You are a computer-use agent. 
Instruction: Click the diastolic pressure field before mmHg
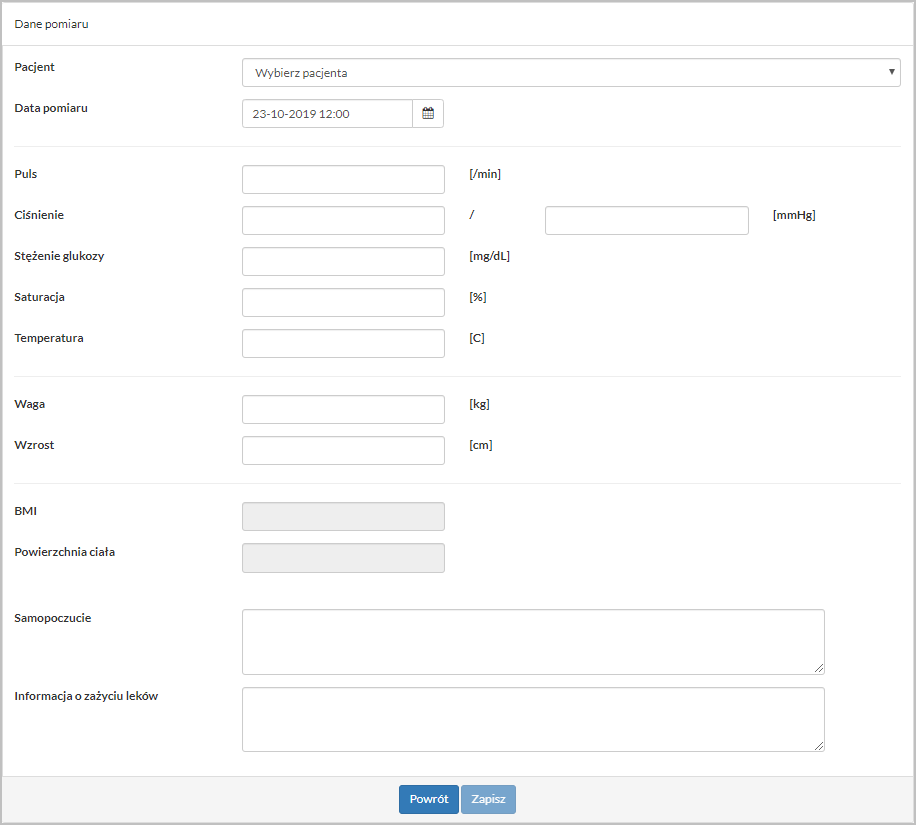[x=646, y=221]
